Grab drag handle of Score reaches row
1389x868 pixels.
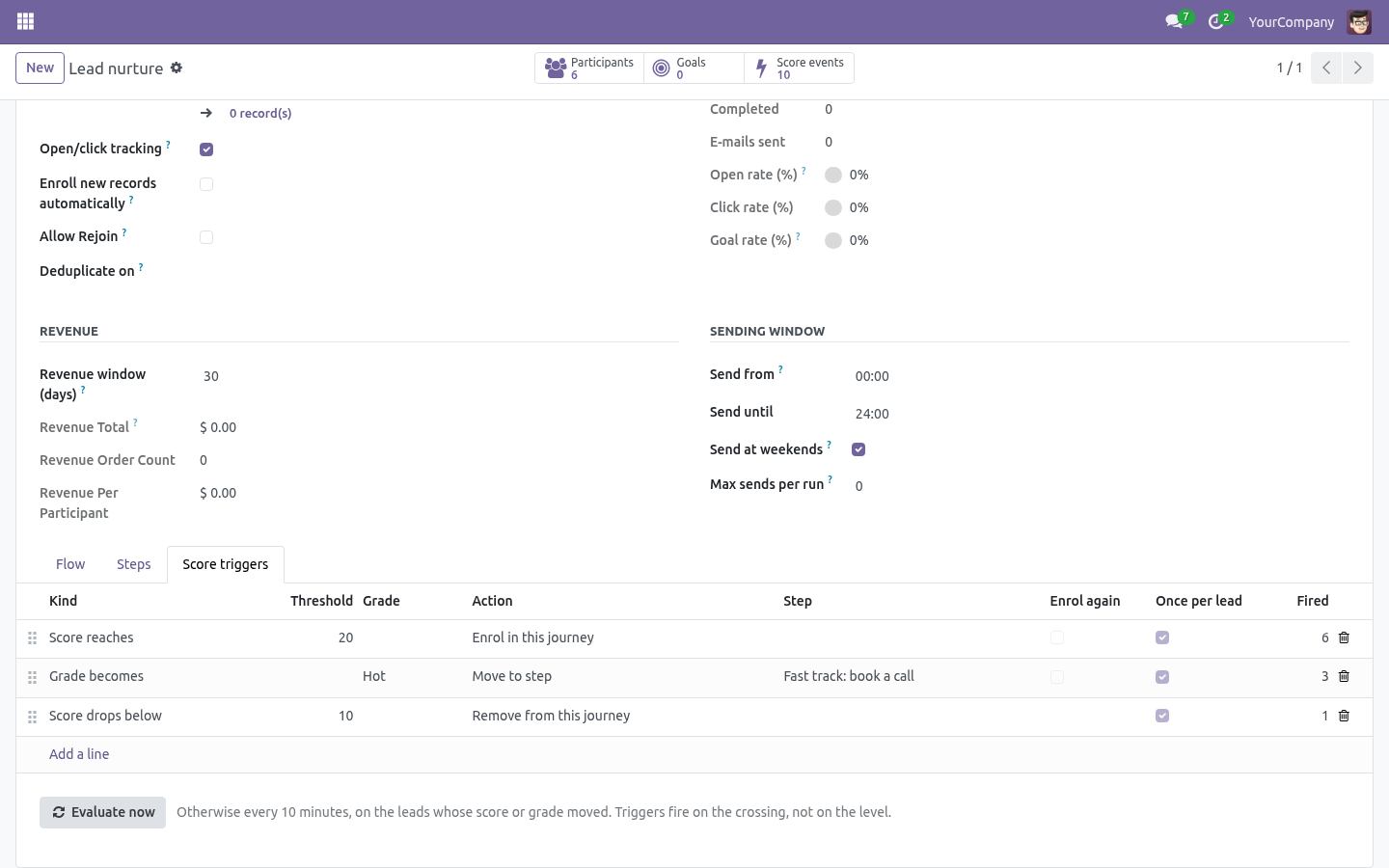[x=32, y=637]
